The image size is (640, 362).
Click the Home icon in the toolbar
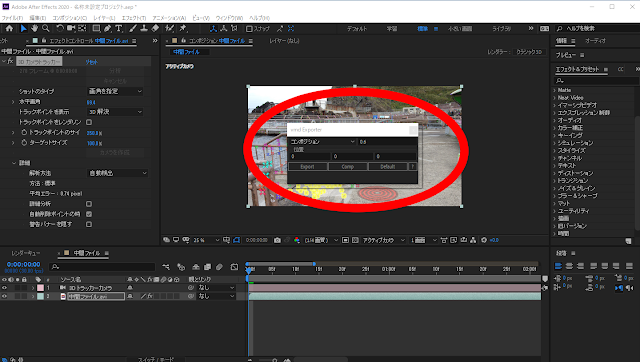point(9,29)
